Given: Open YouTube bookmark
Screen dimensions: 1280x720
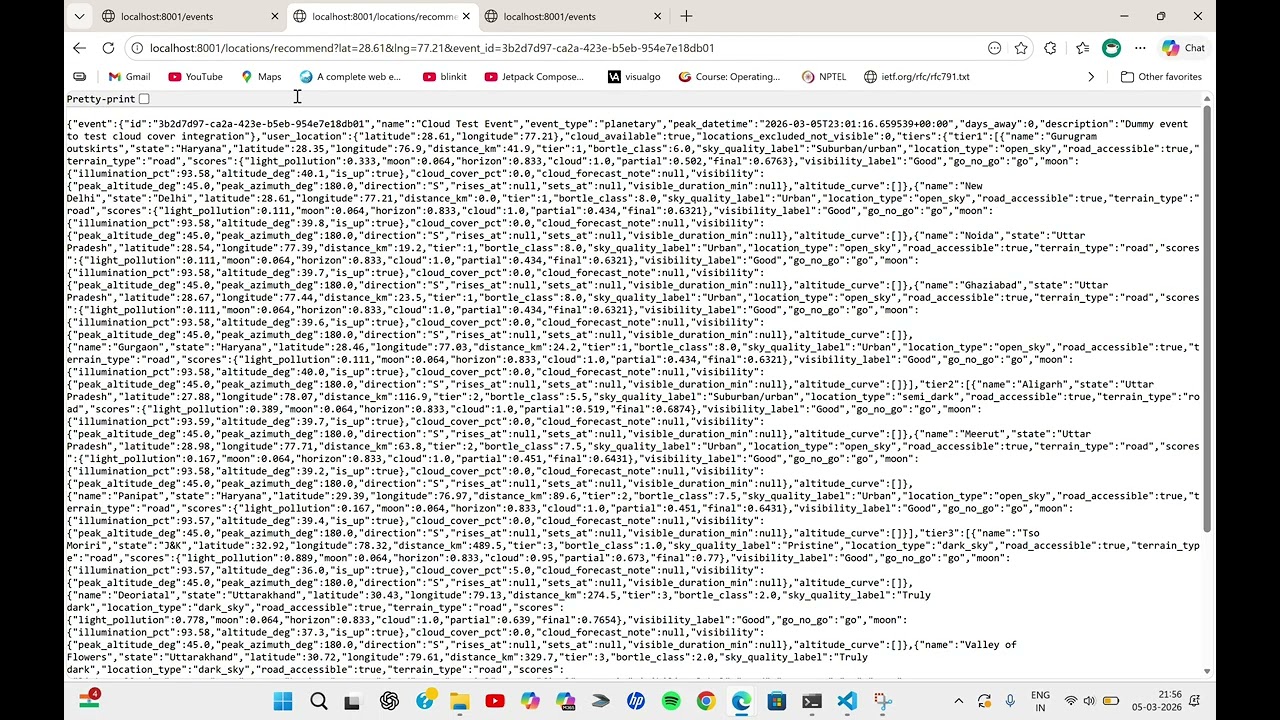Looking at the screenshot, I should (x=195, y=77).
